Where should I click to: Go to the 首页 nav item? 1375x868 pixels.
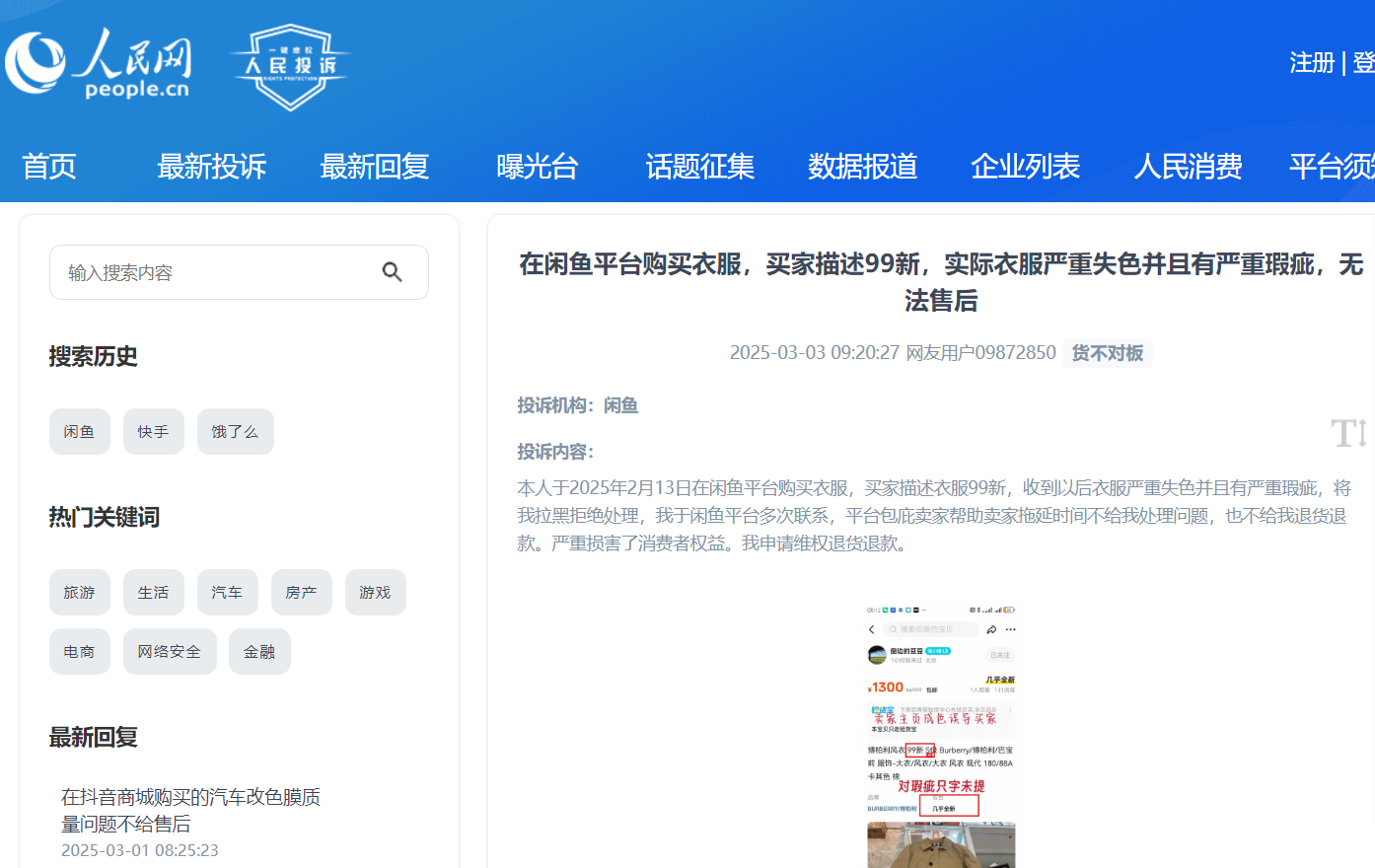(x=49, y=167)
